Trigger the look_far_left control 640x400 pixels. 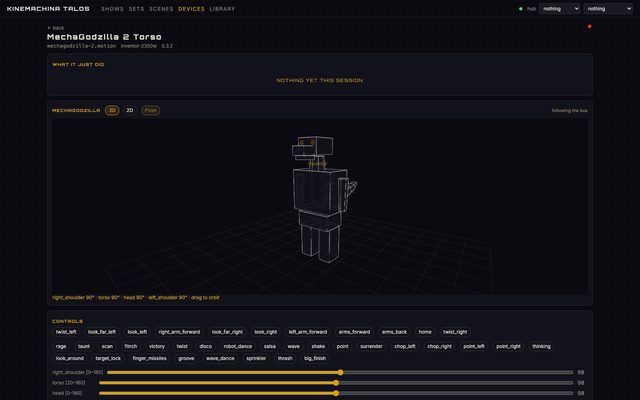coord(102,332)
